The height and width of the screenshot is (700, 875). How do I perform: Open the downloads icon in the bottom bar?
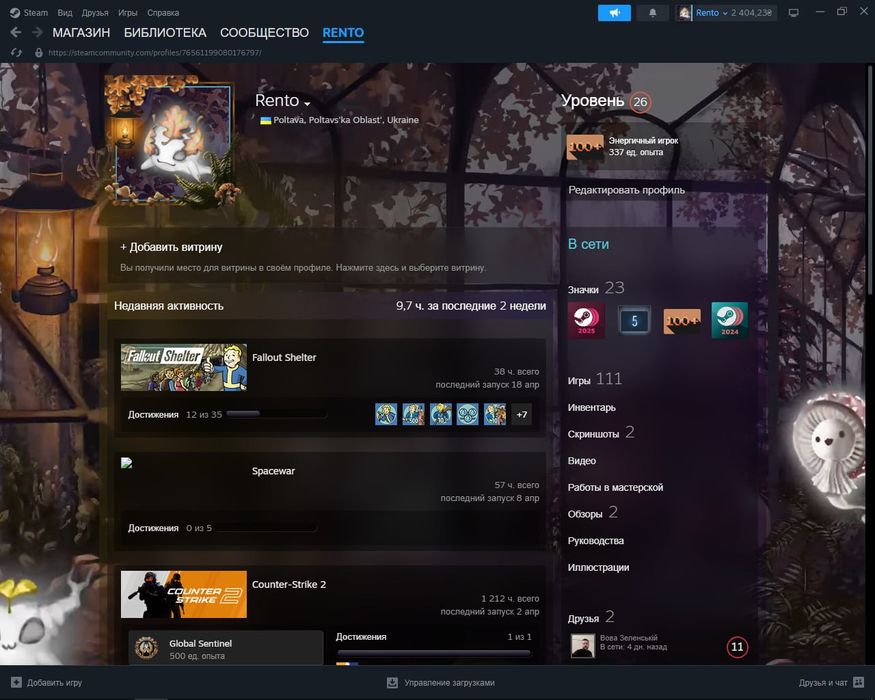(x=392, y=682)
